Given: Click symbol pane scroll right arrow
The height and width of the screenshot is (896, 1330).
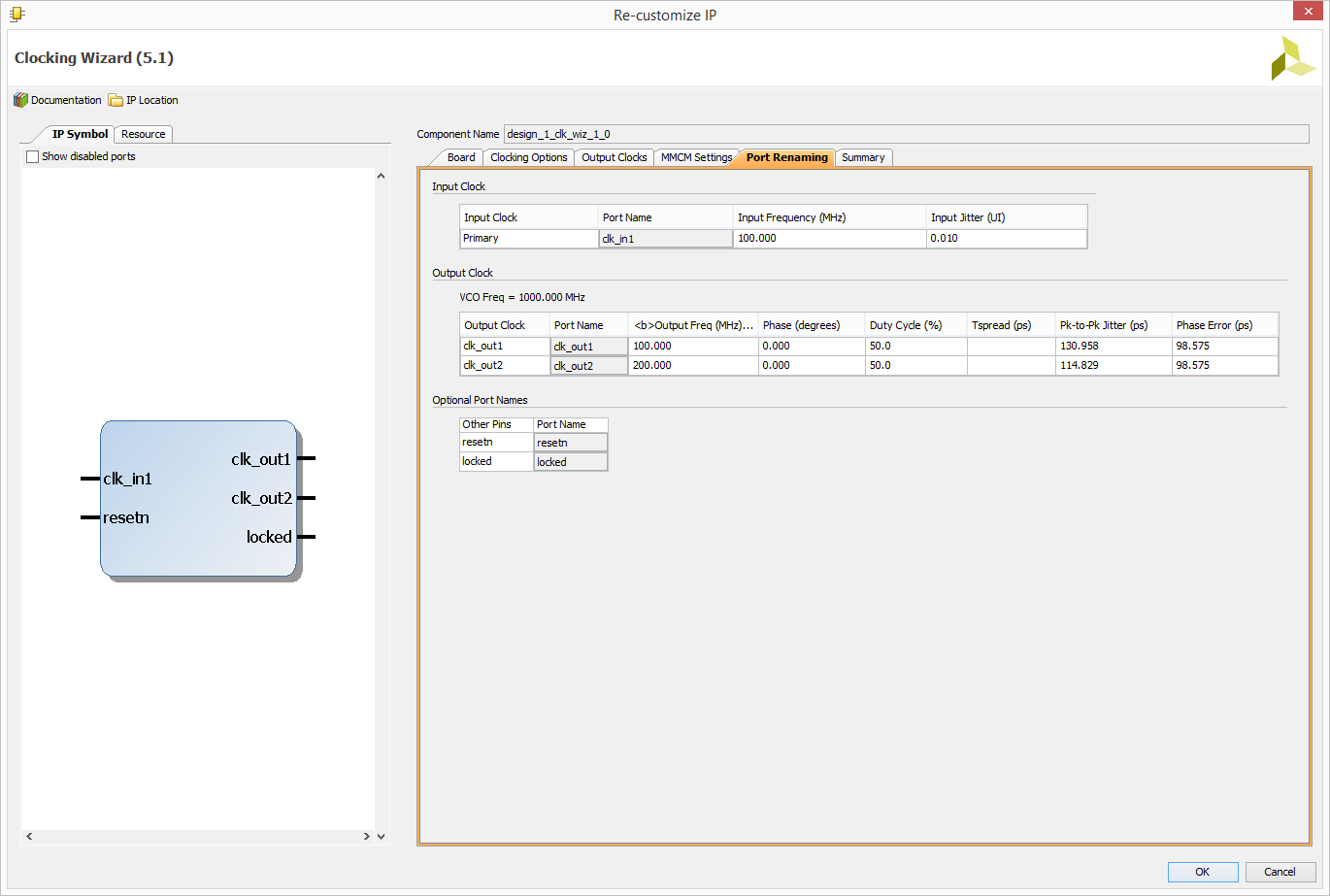Looking at the screenshot, I should coord(366,836).
